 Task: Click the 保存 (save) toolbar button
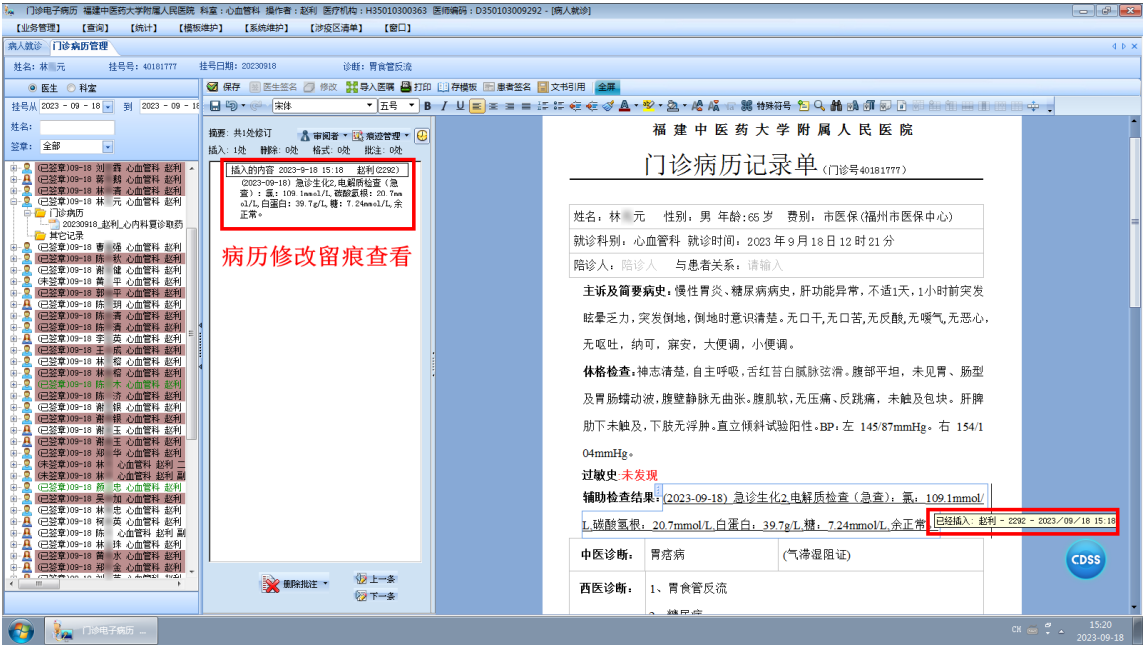[223, 87]
